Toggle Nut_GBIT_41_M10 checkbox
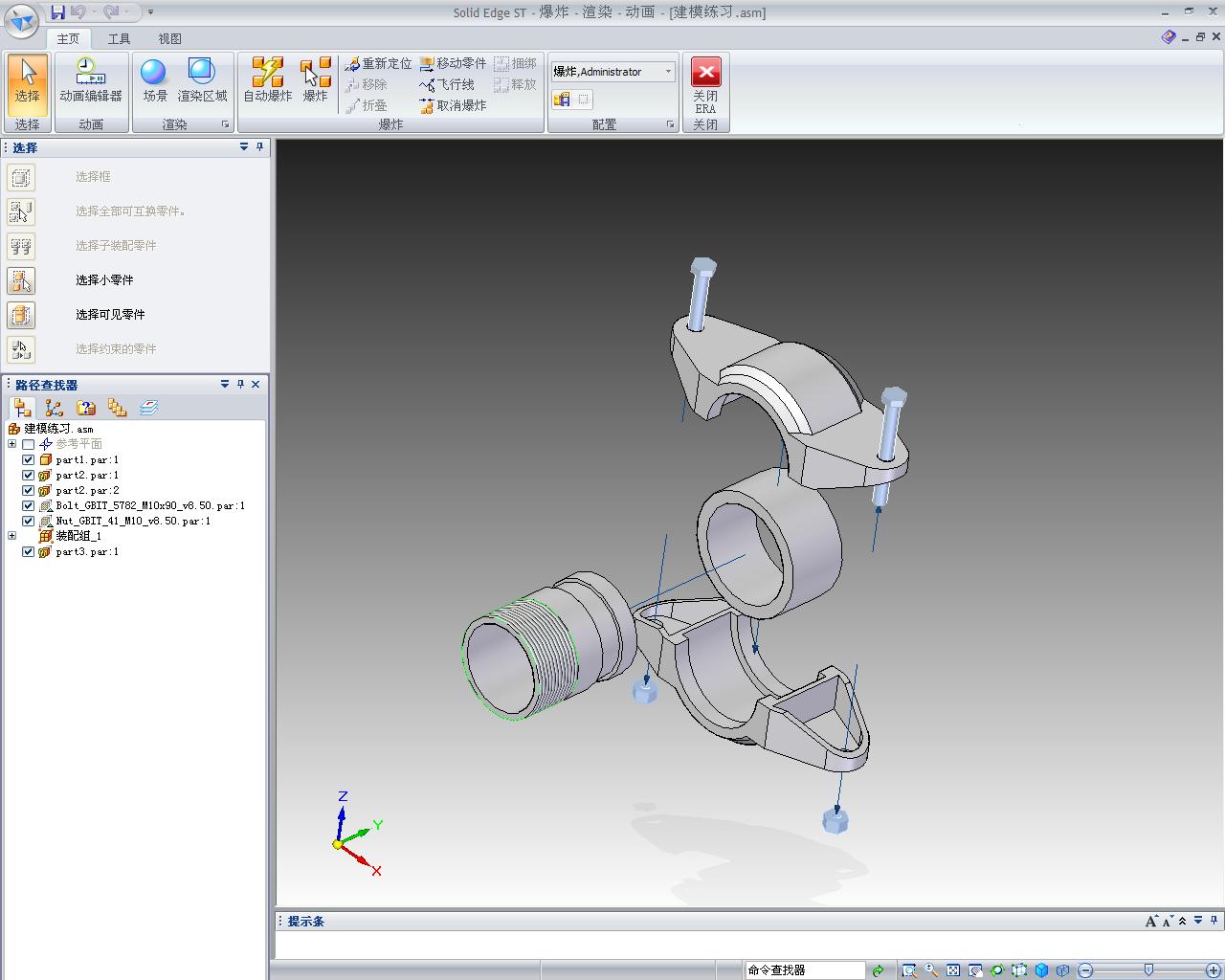Image resolution: width=1225 pixels, height=980 pixels. tap(29, 521)
